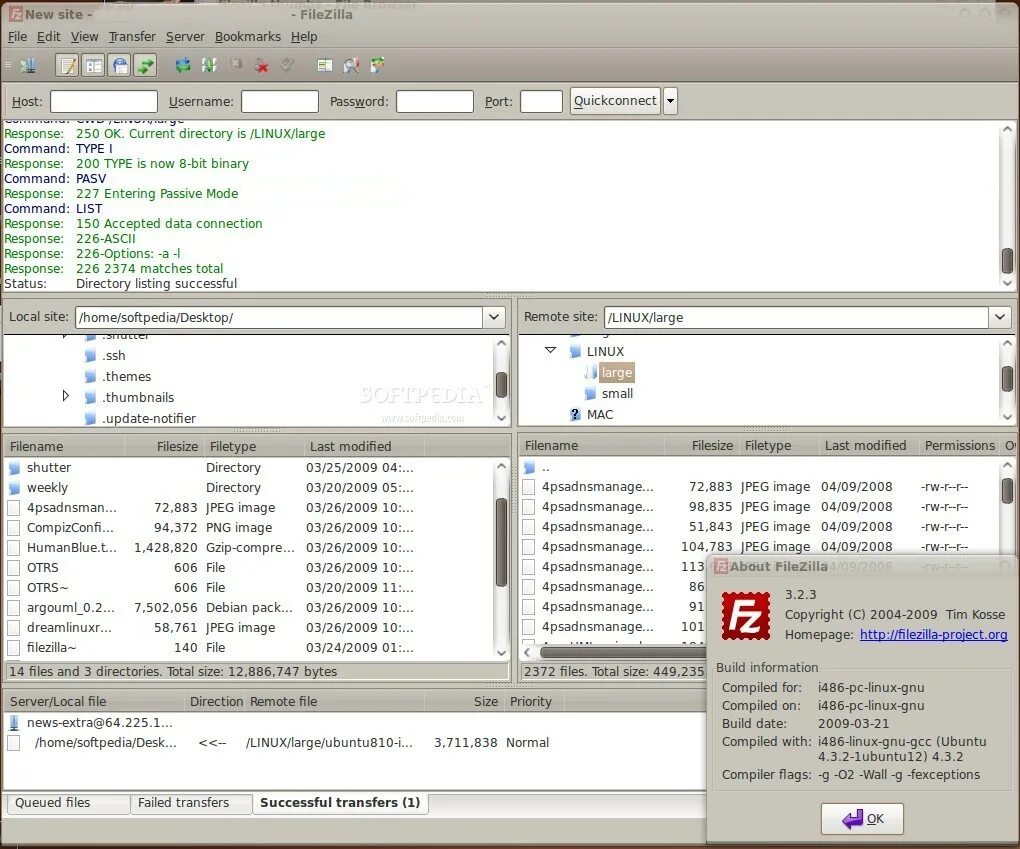Click the Port input field
The image size is (1020, 849).
point(541,101)
